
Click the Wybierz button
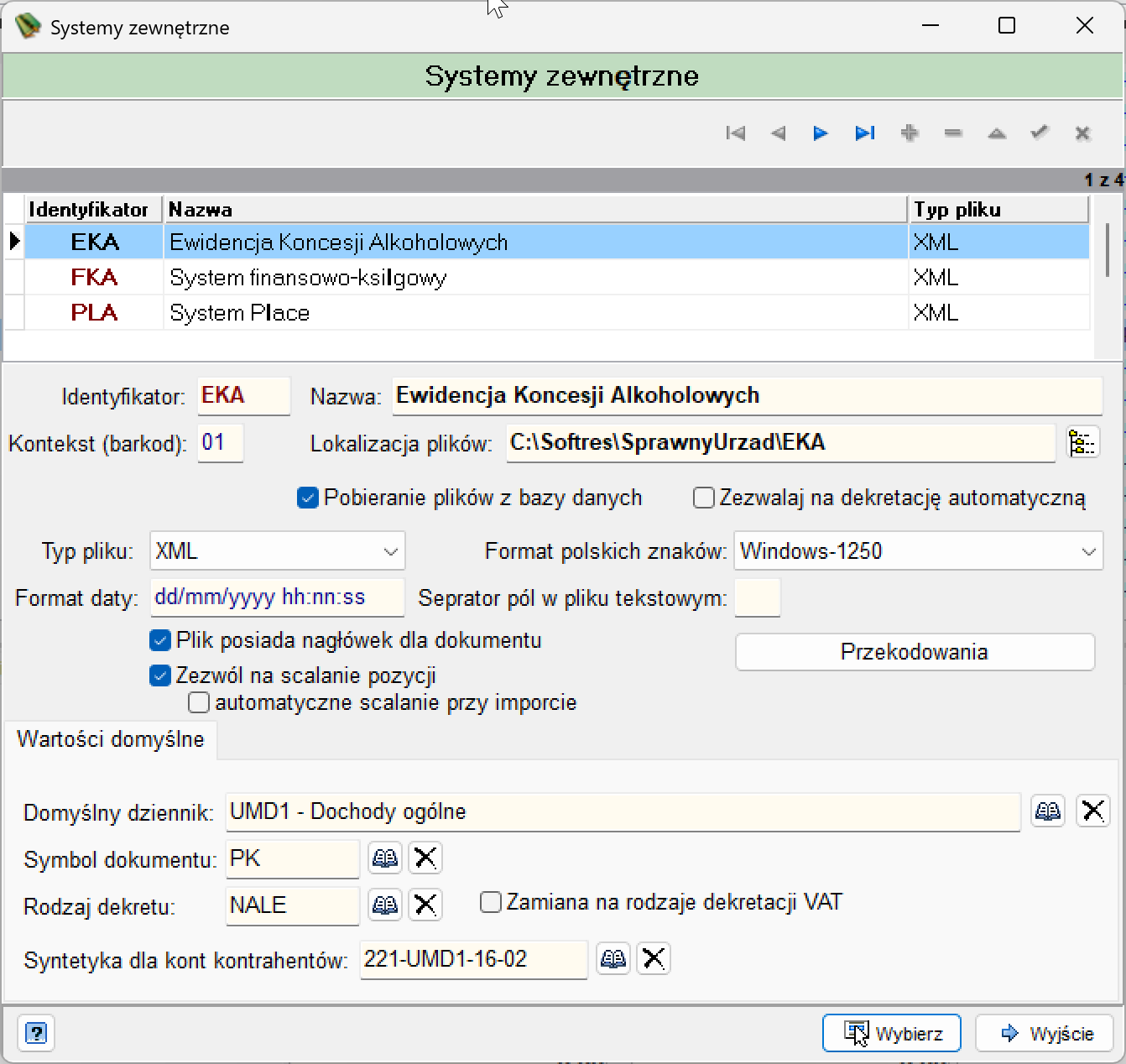click(x=892, y=1033)
